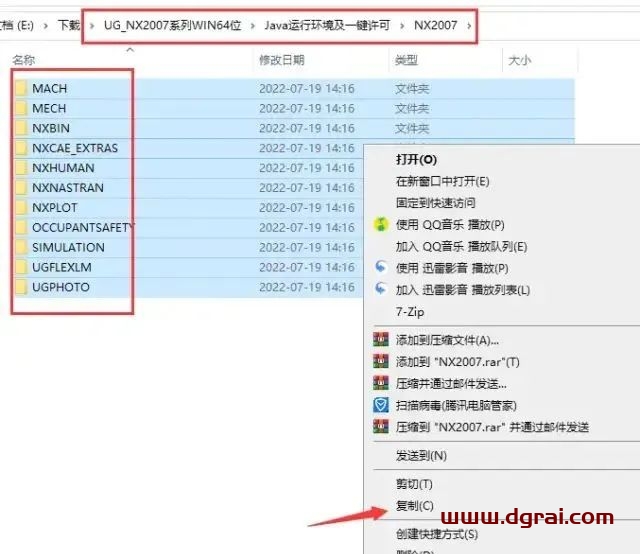Viewport: 640px width, 554px height.
Task: Select 加入 QQ音乐 播放队列(E)
Action: pyautogui.click(x=461, y=247)
